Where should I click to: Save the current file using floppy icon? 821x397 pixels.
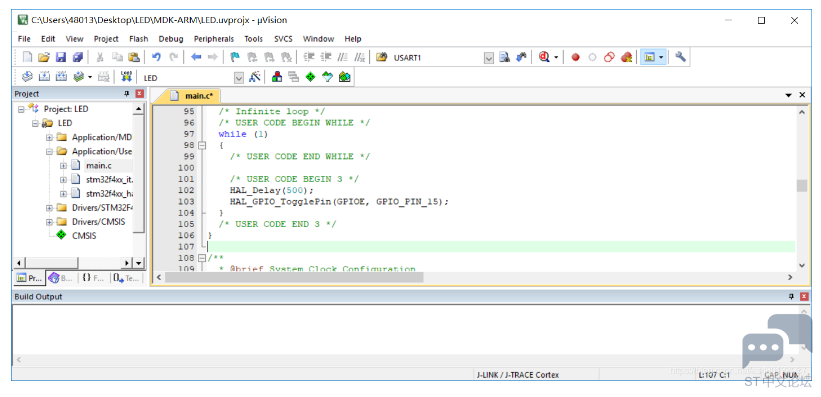click(x=61, y=57)
